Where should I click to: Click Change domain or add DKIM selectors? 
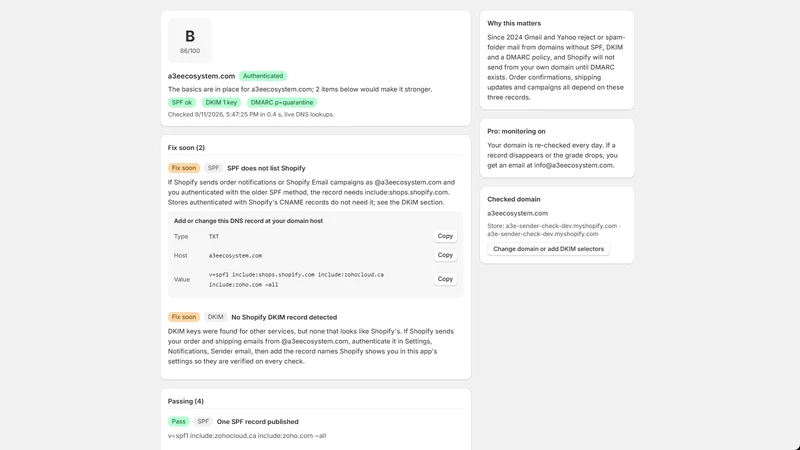548,249
